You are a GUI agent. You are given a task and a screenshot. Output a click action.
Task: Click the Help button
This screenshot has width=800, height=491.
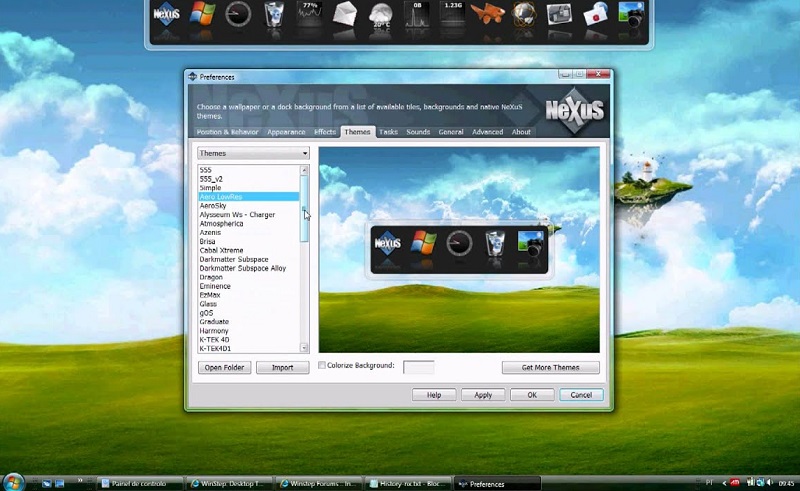point(434,395)
